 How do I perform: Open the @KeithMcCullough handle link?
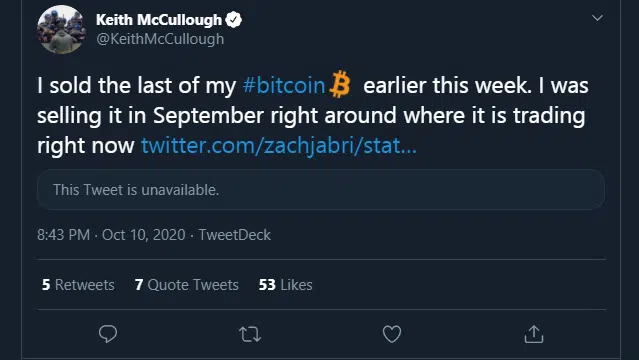pos(160,39)
